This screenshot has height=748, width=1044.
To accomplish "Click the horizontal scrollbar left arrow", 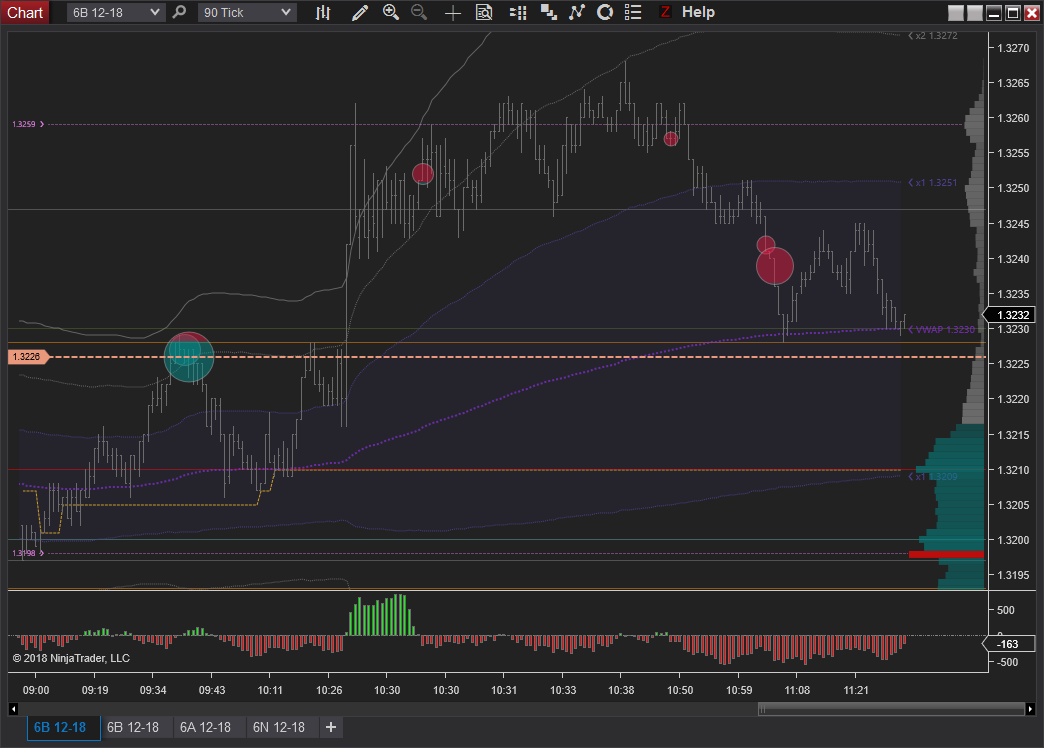I will [x=13, y=709].
